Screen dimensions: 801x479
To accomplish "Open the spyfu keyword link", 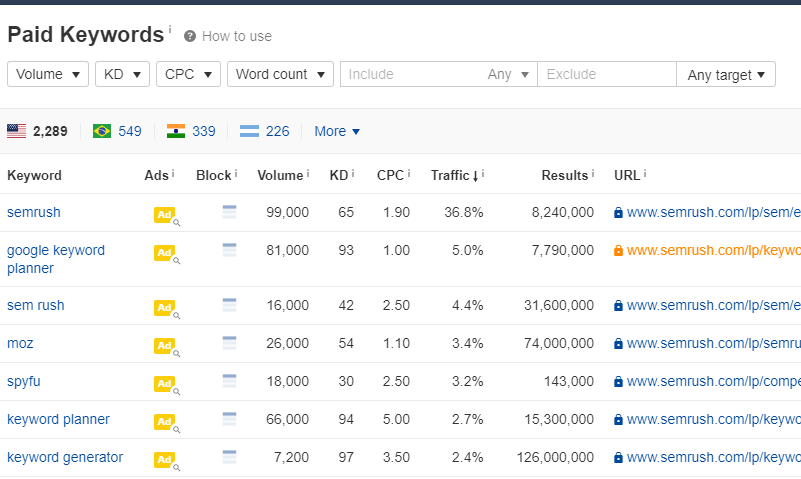I will [x=23, y=381].
